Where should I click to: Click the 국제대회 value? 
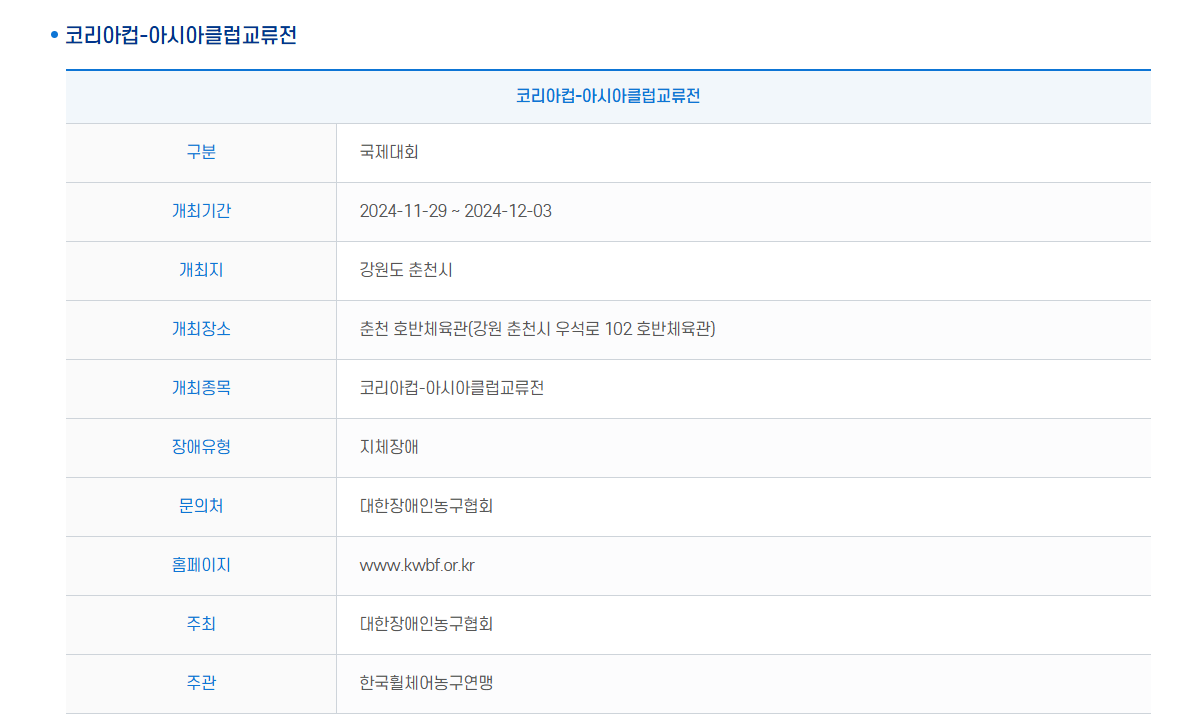[389, 153]
